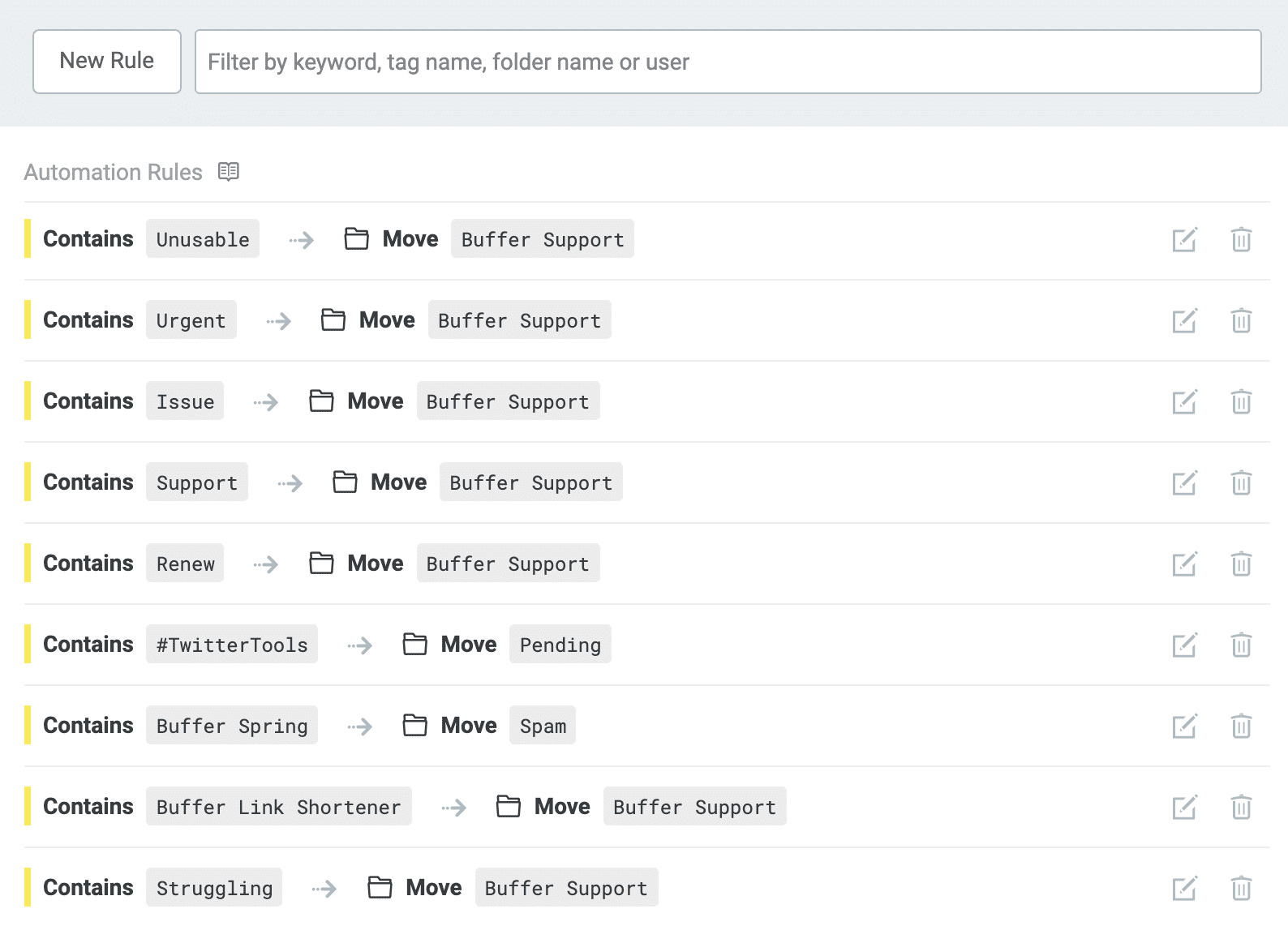Edit the Issue rule
This screenshot has height=926, width=1288.
pos(1184,402)
